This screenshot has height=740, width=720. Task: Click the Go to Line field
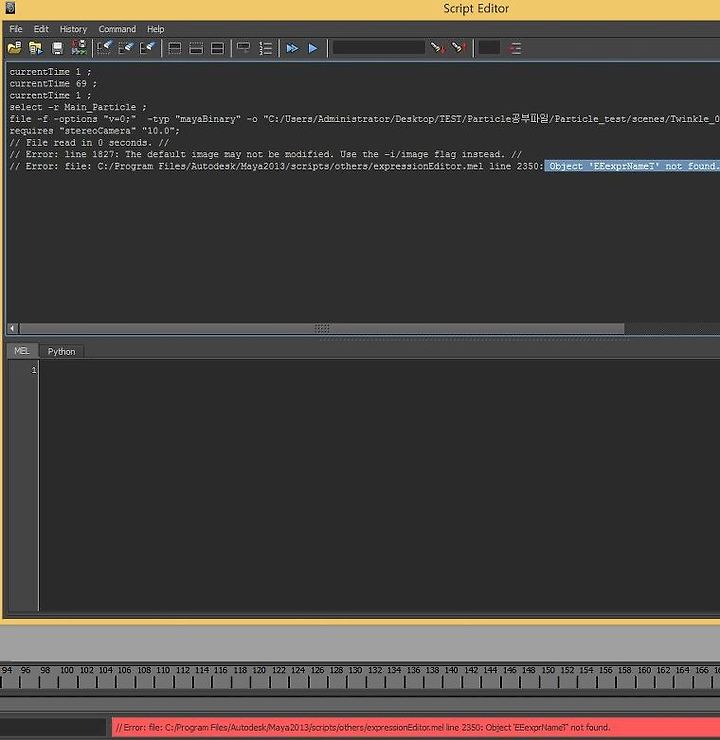coord(489,48)
